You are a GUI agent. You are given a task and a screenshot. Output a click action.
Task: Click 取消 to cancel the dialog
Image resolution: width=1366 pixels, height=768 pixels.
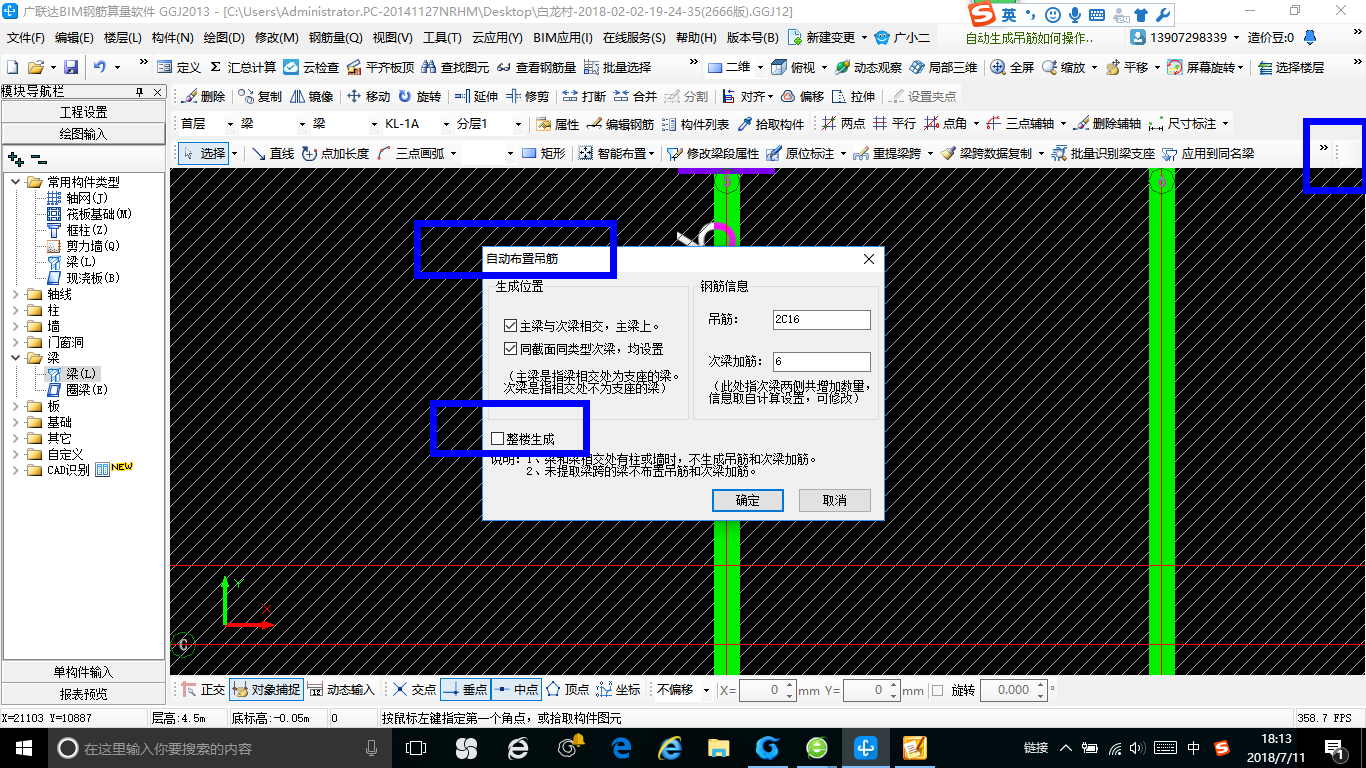tap(835, 500)
